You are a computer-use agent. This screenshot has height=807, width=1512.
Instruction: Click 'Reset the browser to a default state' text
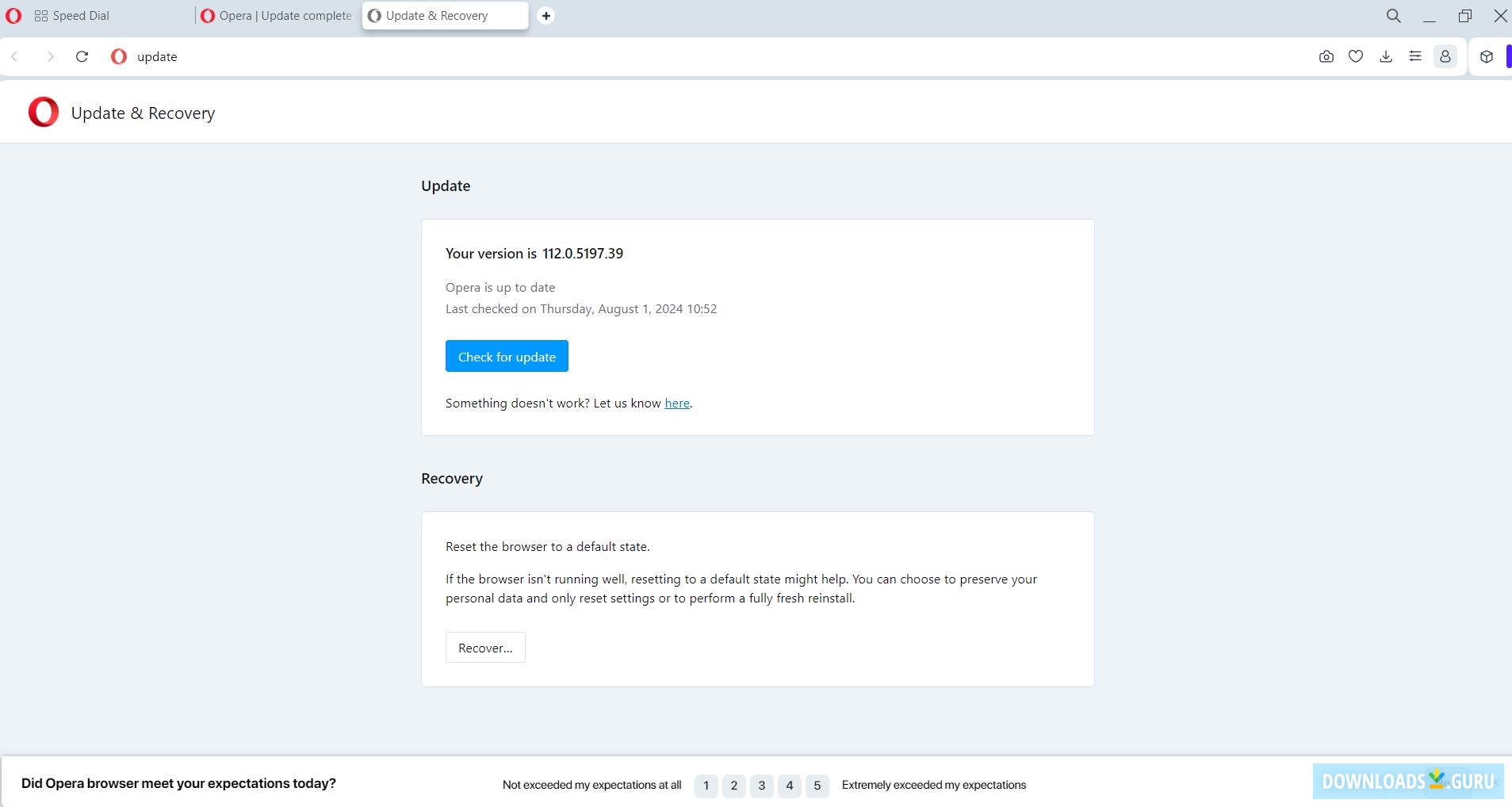coord(548,546)
